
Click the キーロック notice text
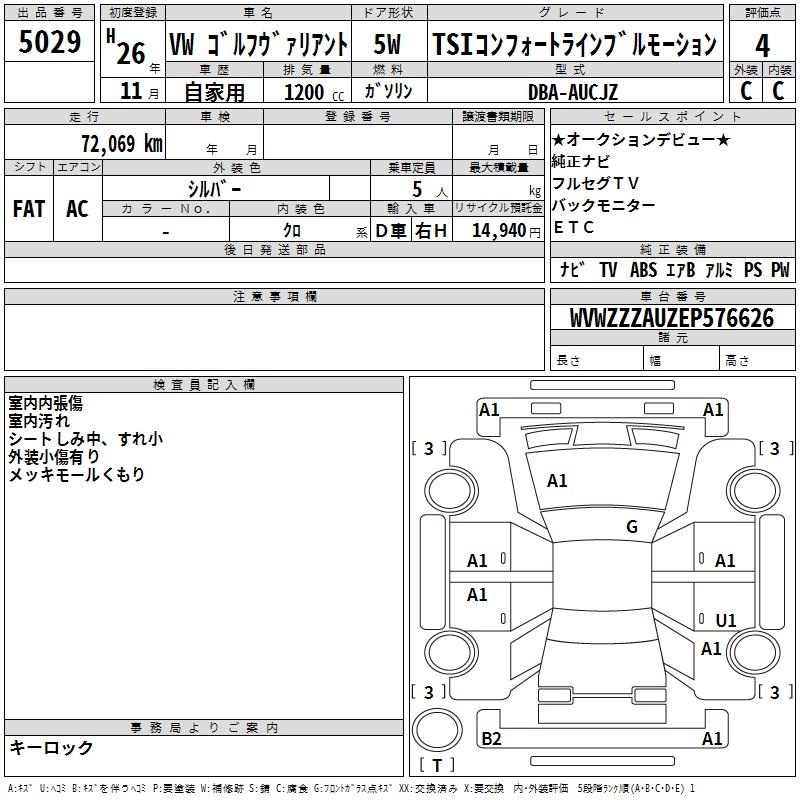pyautogui.click(x=51, y=747)
